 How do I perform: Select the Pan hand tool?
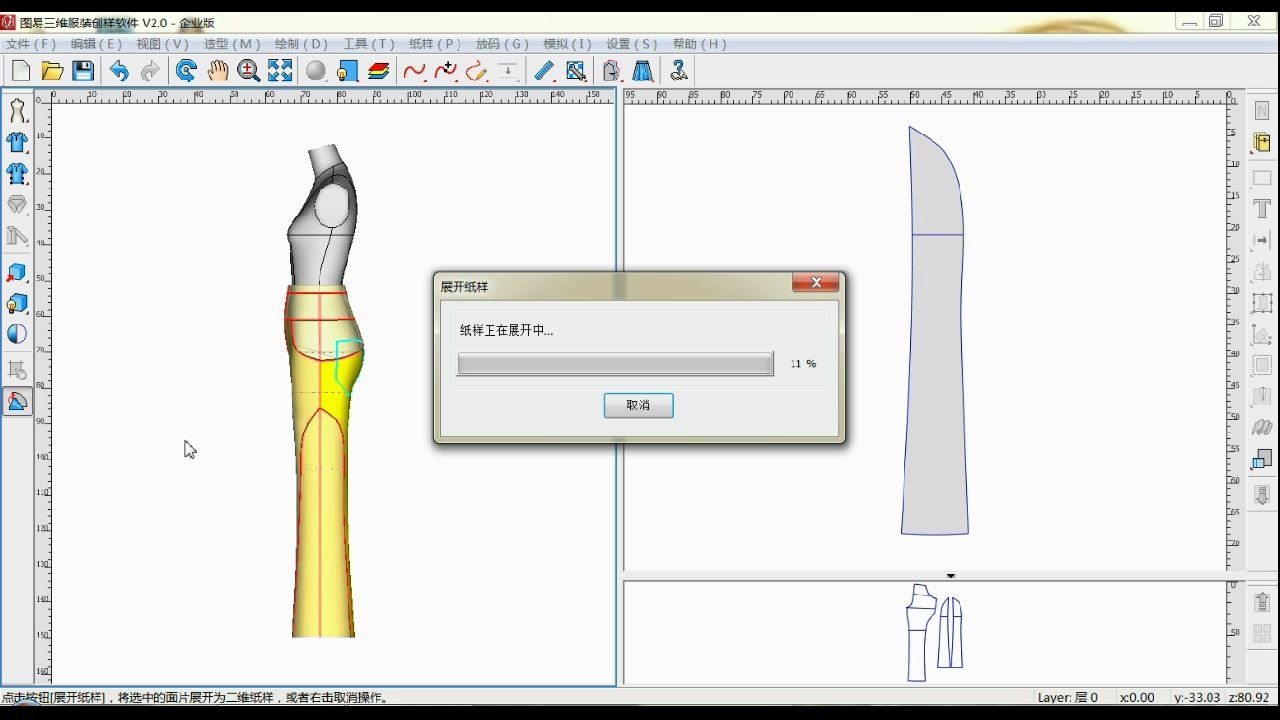point(217,70)
